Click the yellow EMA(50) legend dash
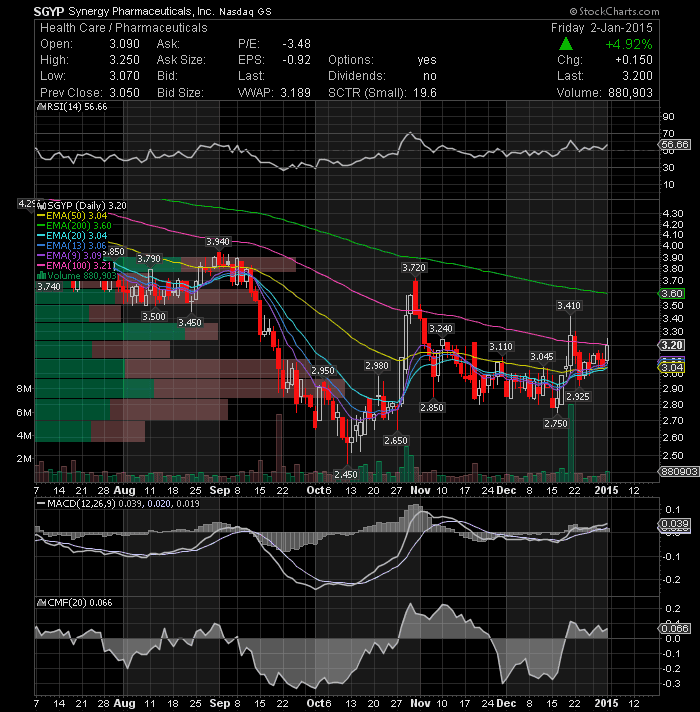 tap(41, 216)
